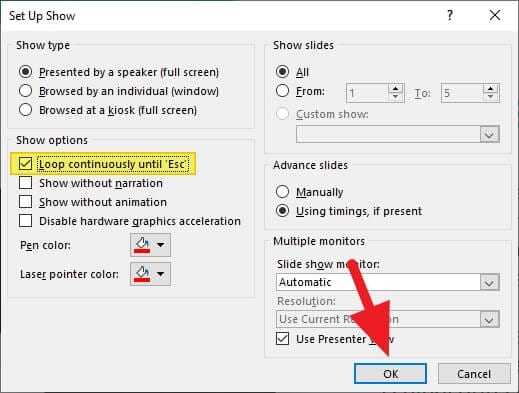Image resolution: width=519 pixels, height=393 pixels.
Task: Toggle Use Presenter View checkbox
Action: pos(282,339)
